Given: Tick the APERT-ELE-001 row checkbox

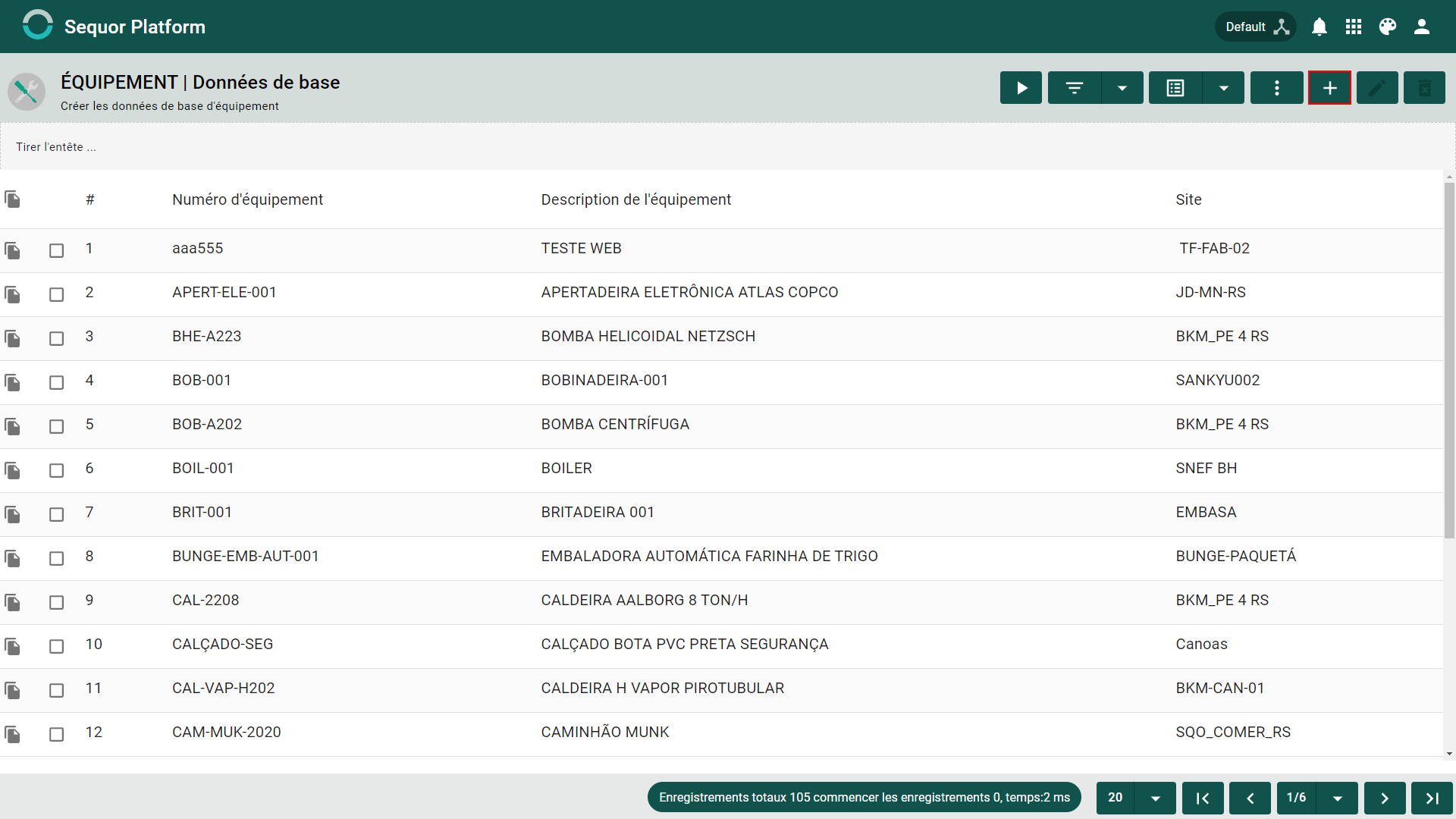Looking at the screenshot, I should point(57,294).
